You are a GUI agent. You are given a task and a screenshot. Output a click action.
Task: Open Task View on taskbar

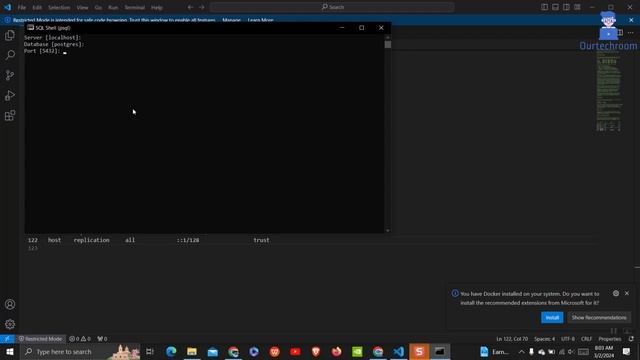pos(150,351)
